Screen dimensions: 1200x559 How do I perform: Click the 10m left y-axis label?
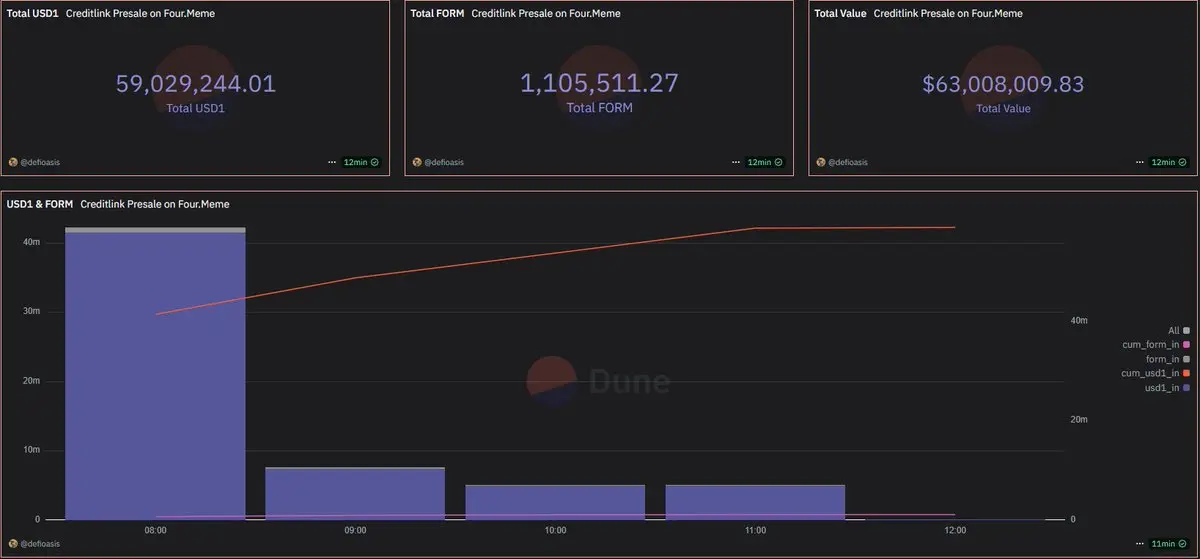[x=31, y=450]
